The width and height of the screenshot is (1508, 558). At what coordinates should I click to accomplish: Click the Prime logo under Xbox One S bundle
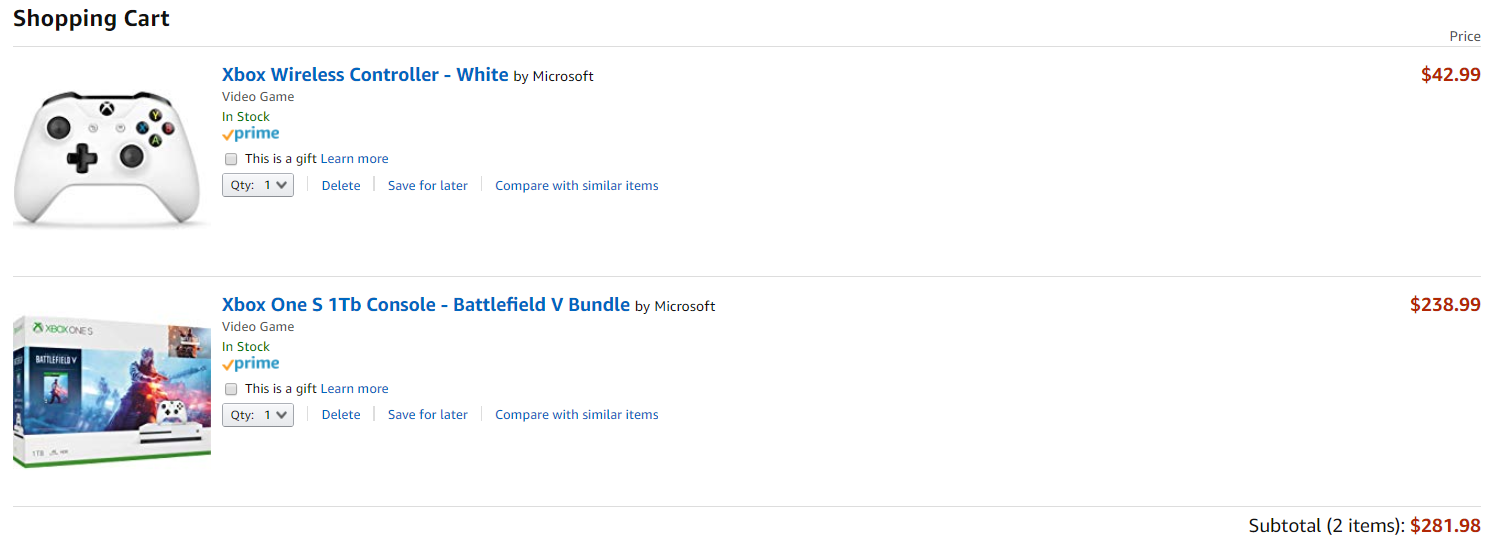tap(250, 364)
